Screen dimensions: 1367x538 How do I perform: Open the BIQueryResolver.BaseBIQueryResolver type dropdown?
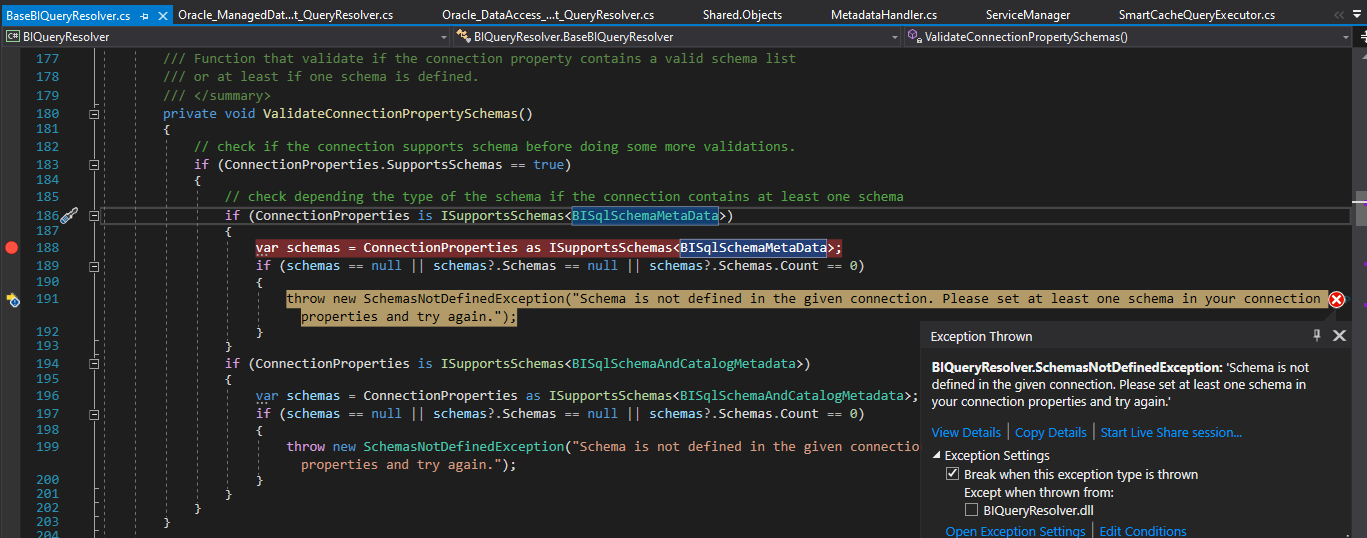coord(895,37)
